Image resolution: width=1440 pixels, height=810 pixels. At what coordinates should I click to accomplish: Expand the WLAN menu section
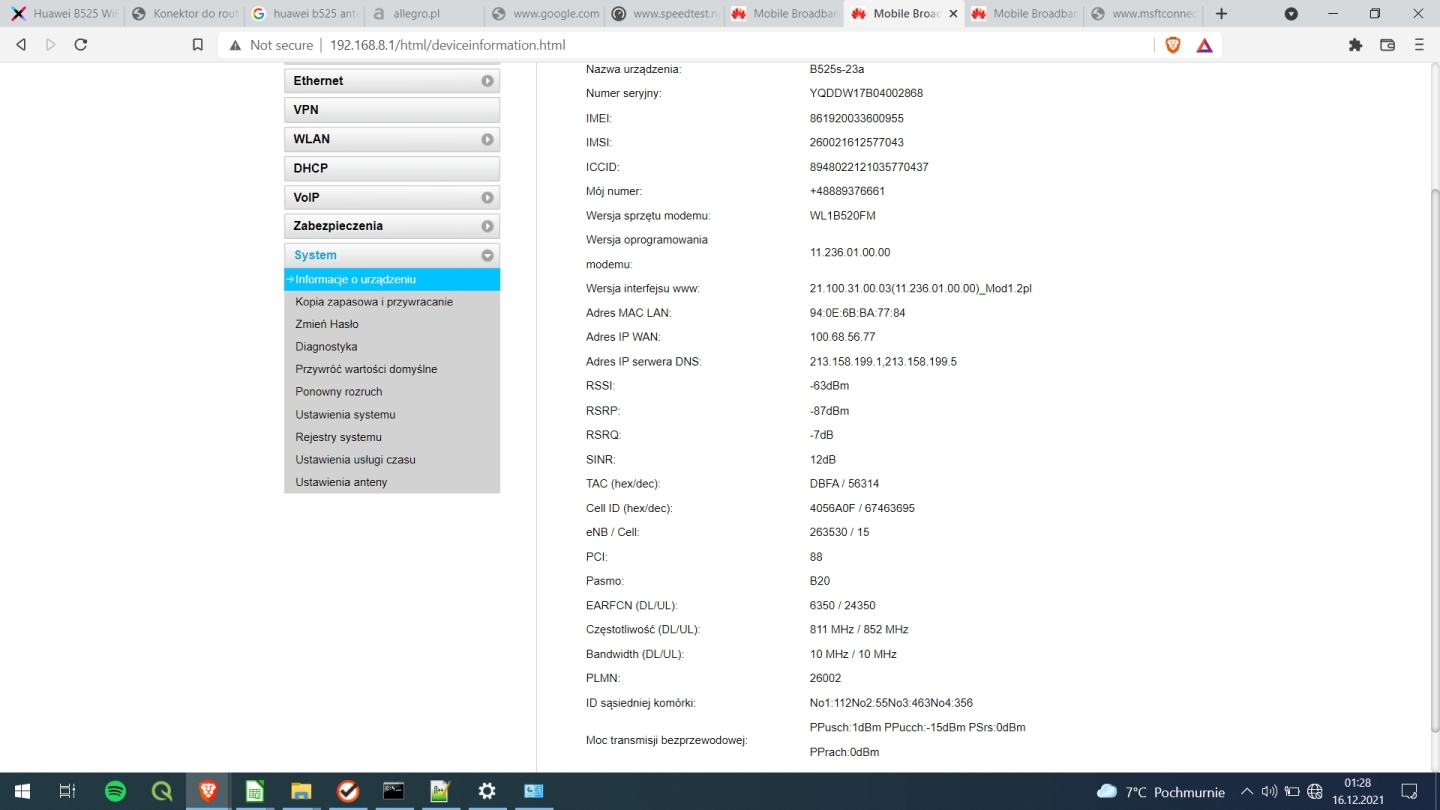click(x=487, y=140)
